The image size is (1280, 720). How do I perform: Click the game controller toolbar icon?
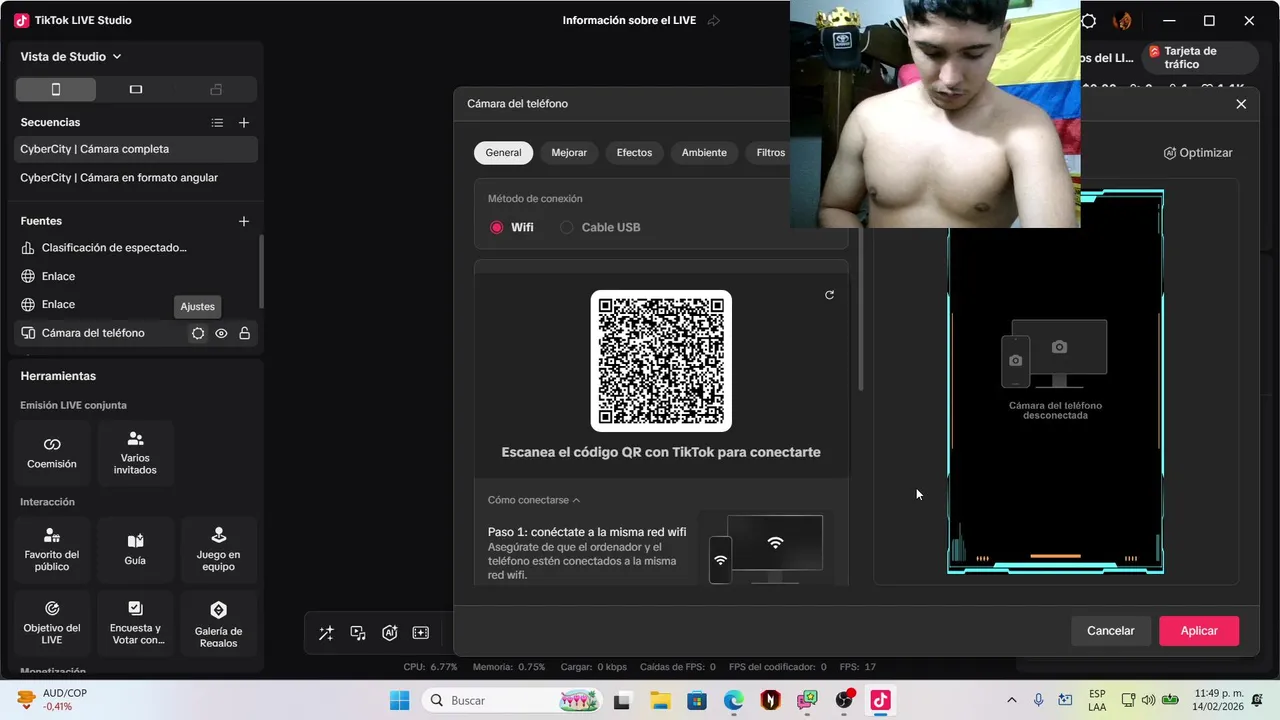click(x=421, y=633)
